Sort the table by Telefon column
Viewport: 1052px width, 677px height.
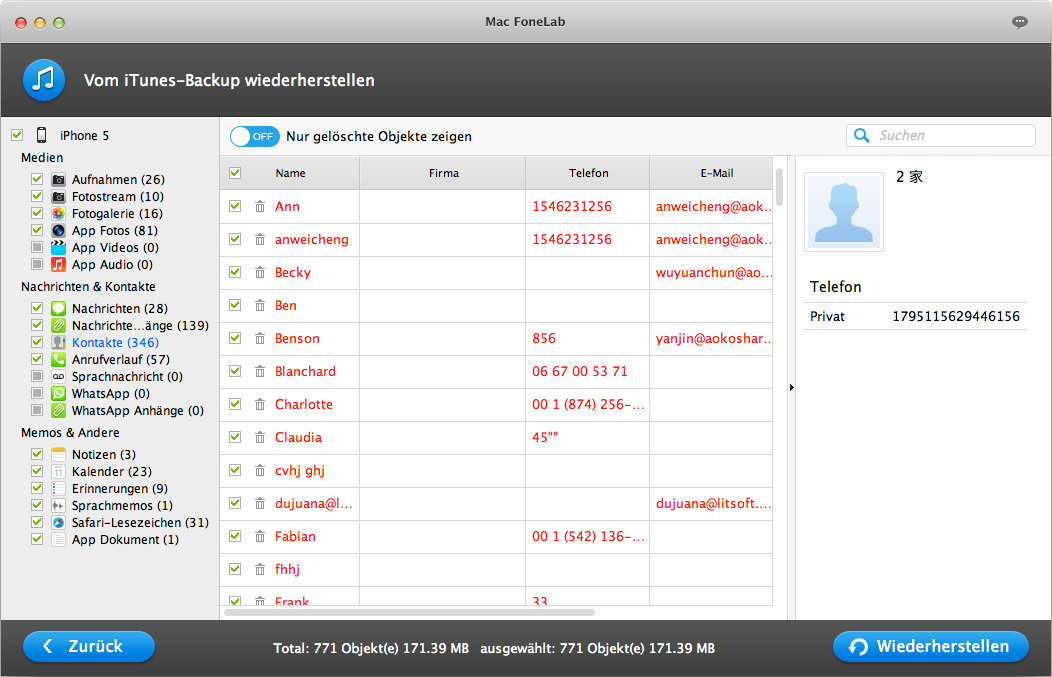588,173
